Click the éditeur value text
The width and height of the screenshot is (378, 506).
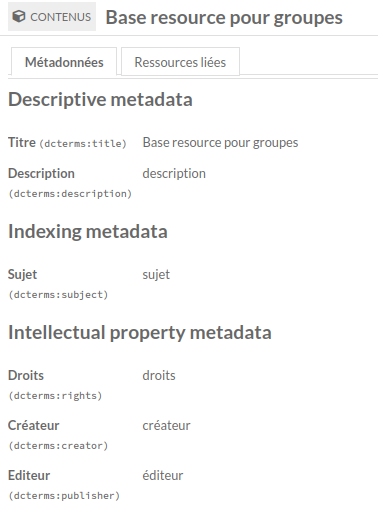pyautogui.click(x=163, y=475)
